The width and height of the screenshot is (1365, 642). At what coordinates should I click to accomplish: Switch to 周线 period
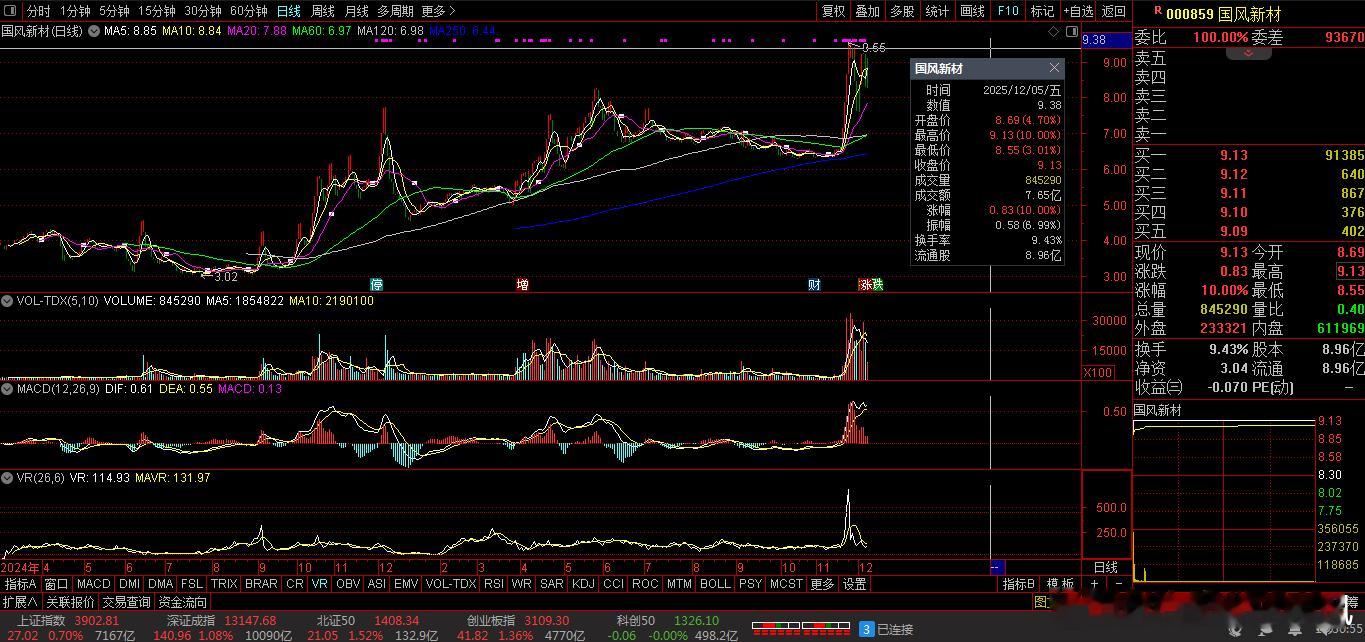(x=322, y=11)
